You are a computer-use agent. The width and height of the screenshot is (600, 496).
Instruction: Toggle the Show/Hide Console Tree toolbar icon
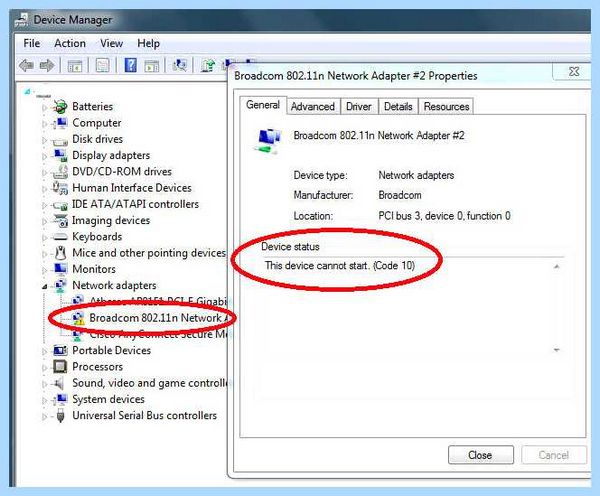pyautogui.click(x=75, y=65)
